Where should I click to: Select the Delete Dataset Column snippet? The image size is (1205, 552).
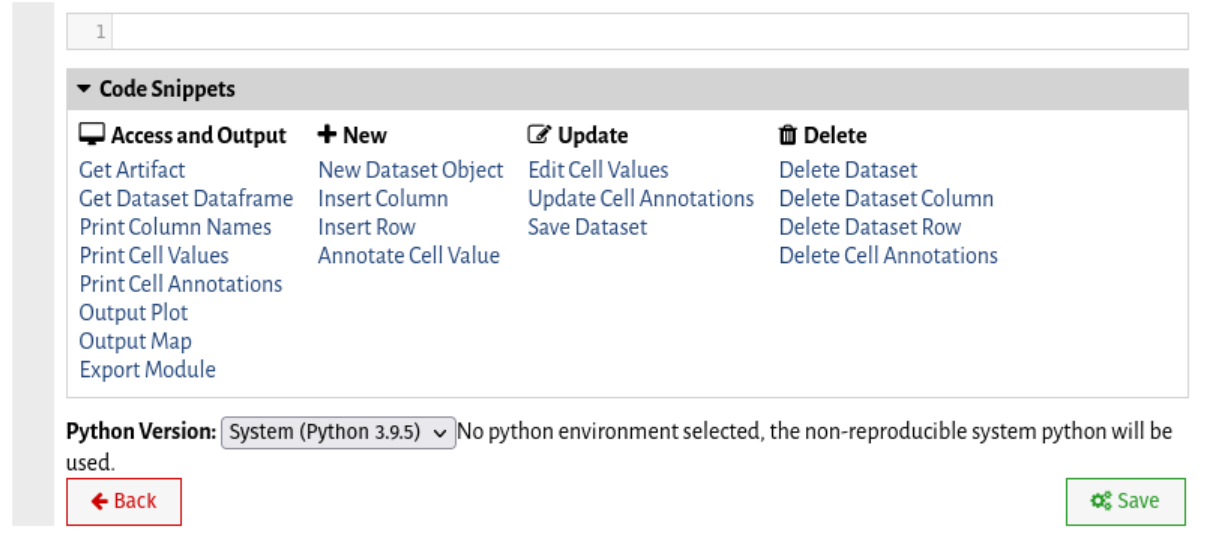(886, 198)
